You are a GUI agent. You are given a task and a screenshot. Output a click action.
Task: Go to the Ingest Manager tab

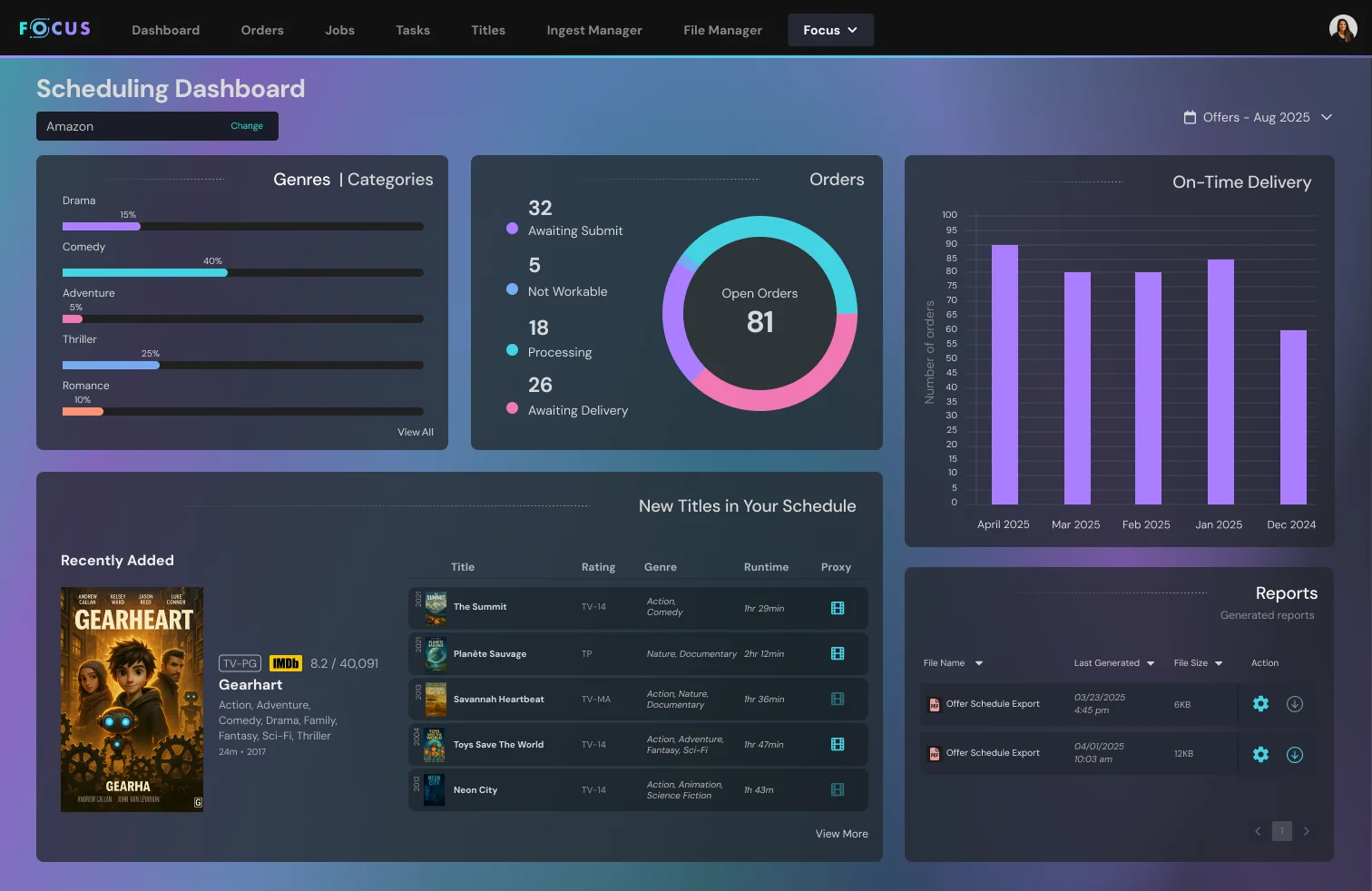(x=593, y=30)
